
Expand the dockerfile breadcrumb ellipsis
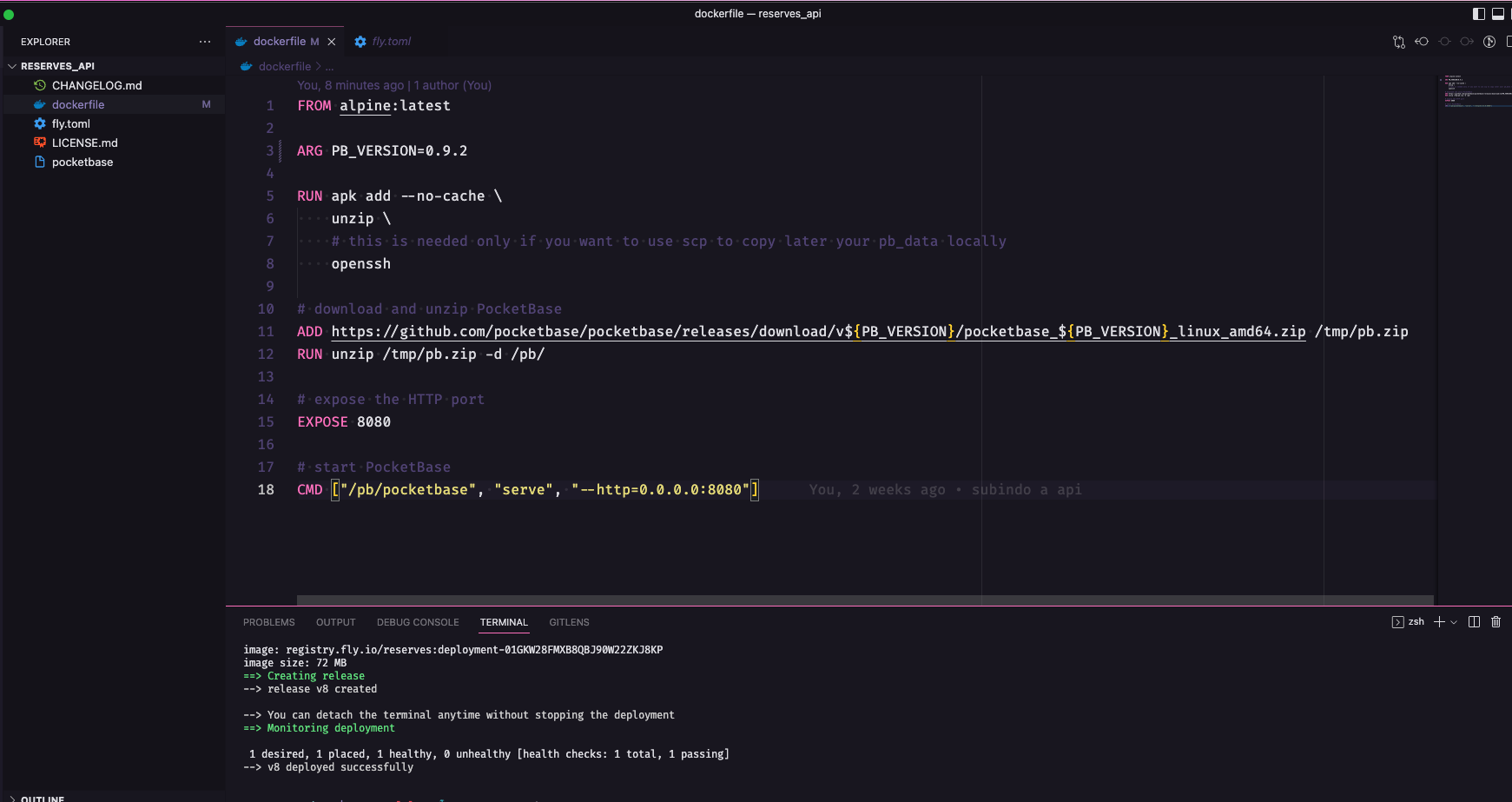329,66
